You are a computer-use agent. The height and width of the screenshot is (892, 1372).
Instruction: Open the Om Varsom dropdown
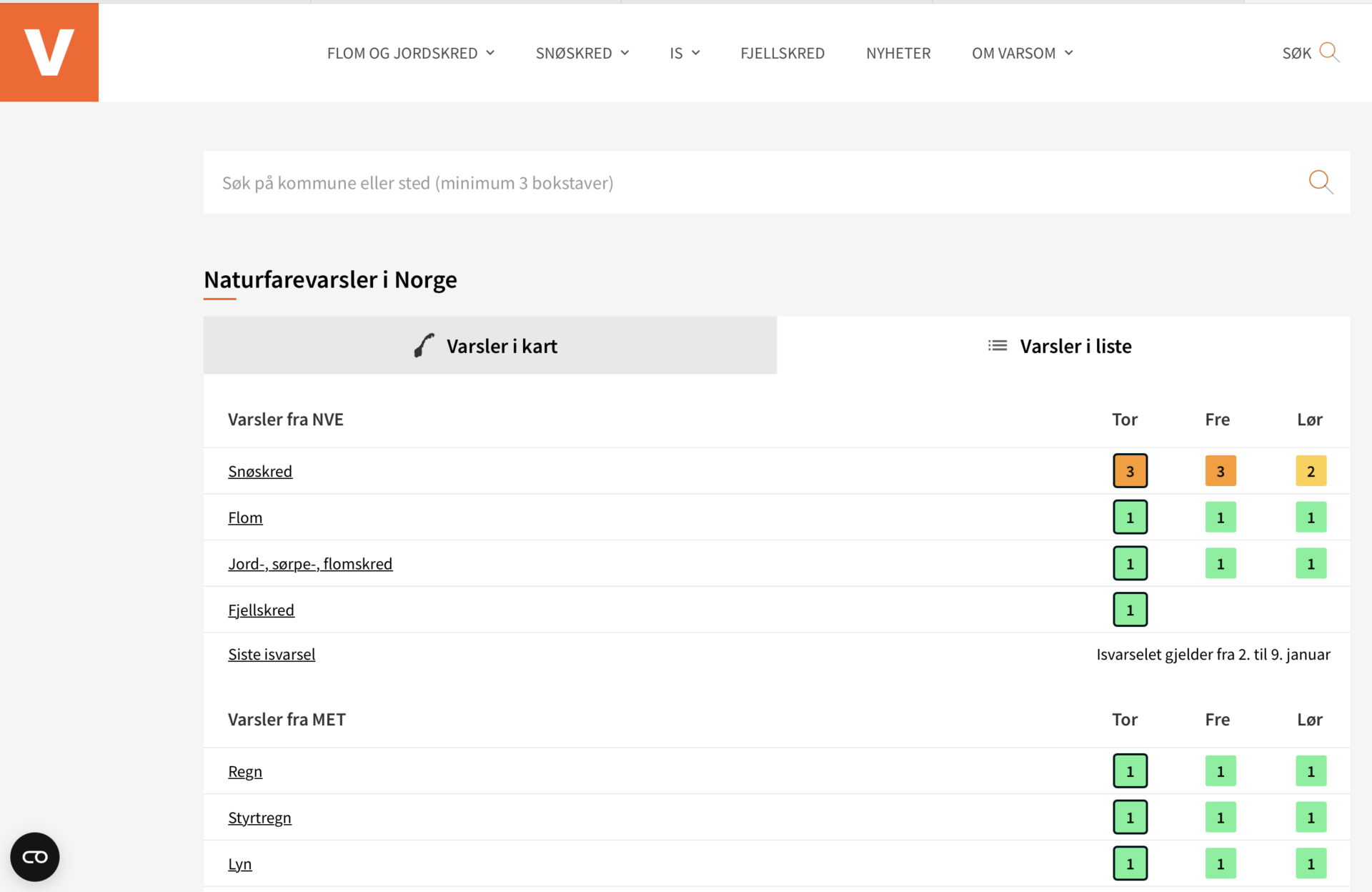1022,54
